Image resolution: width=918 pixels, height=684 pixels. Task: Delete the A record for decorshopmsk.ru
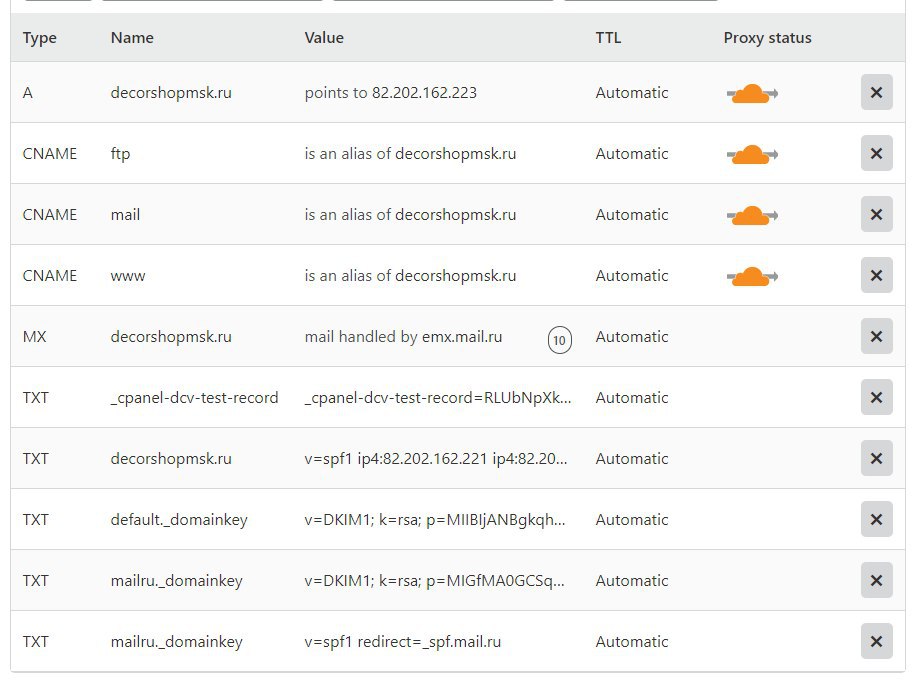point(876,93)
